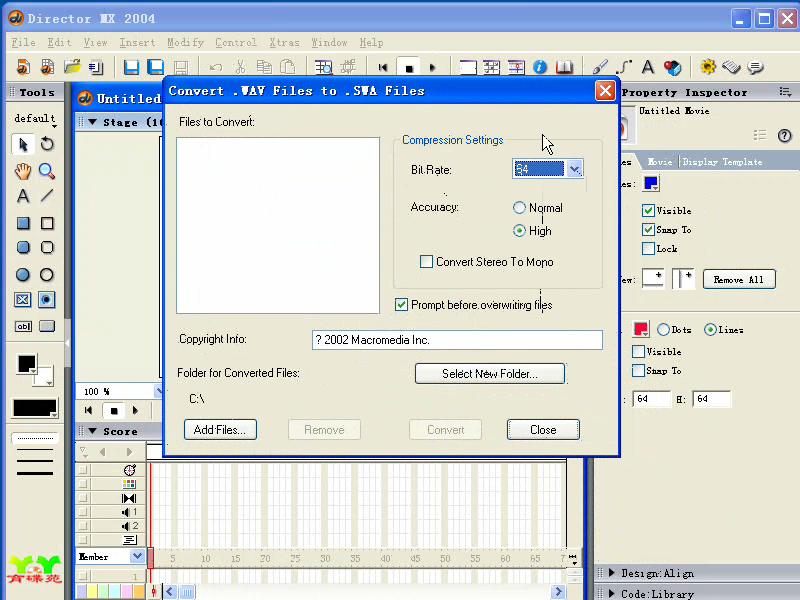The width and height of the screenshot is (800, 600).
Task: Select the grid Dots option
Action: tap(663, 330)
